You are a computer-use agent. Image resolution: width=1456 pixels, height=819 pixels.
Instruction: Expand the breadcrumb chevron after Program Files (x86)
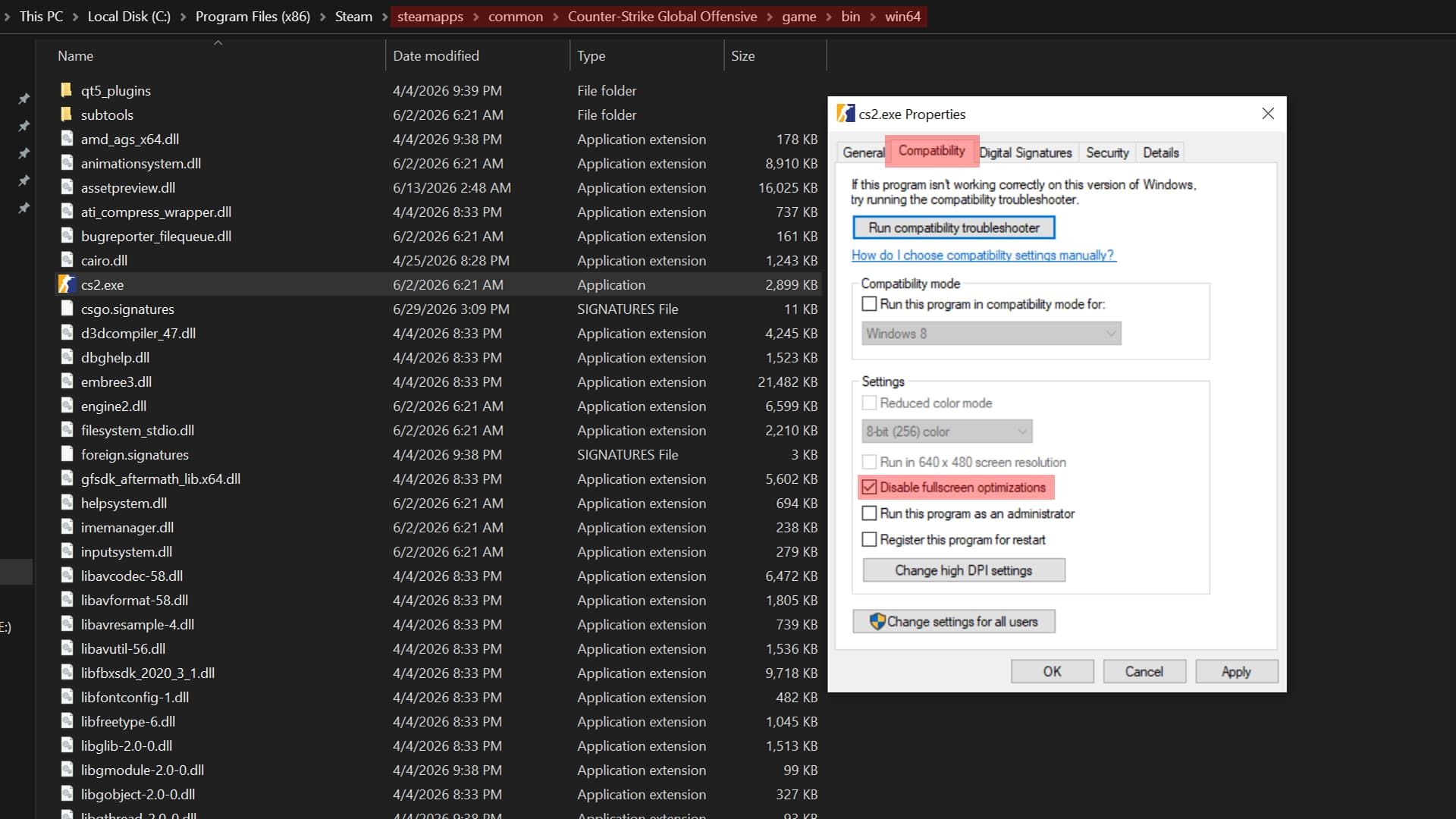pos(322,17)
